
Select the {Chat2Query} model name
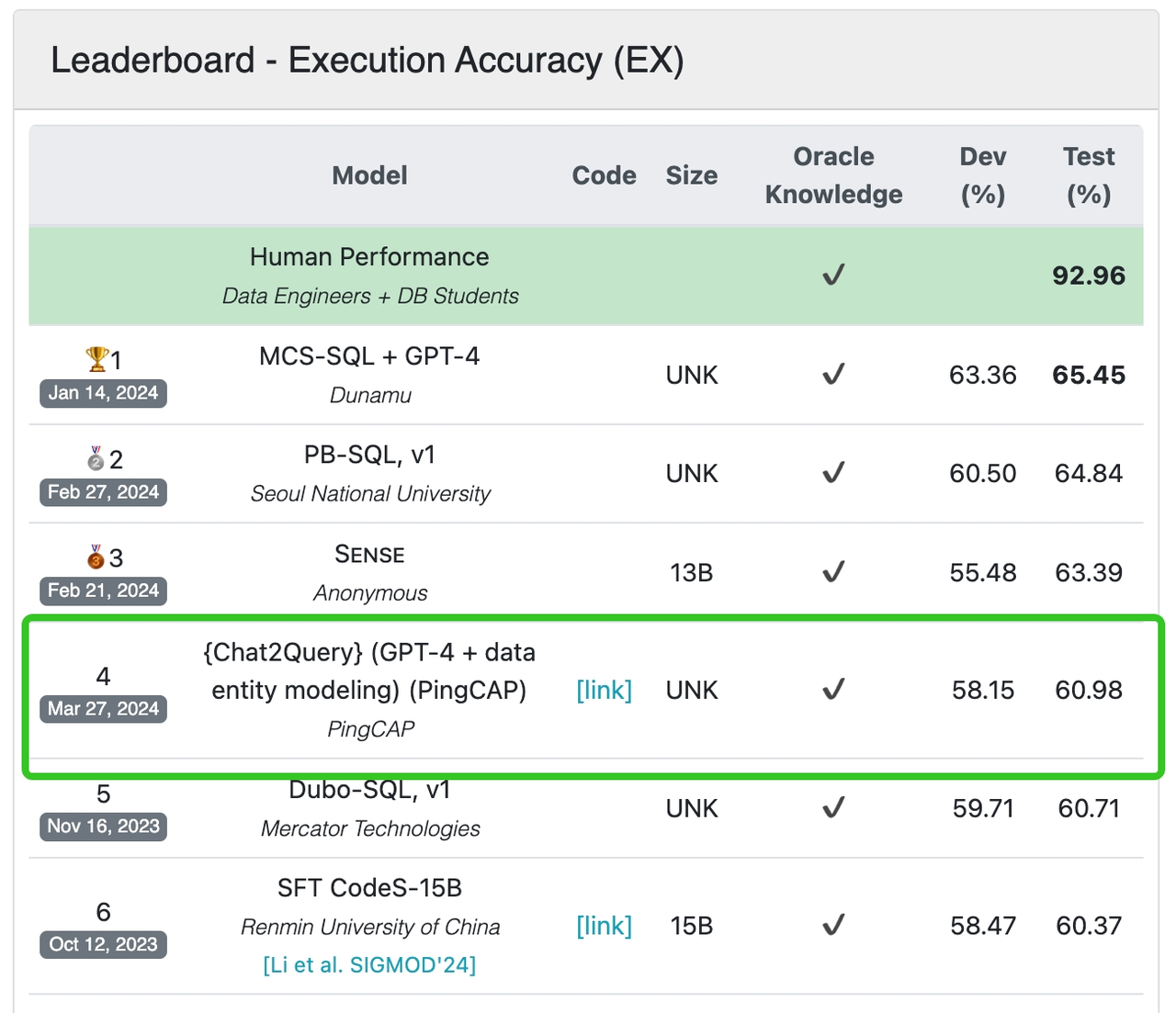369,670
